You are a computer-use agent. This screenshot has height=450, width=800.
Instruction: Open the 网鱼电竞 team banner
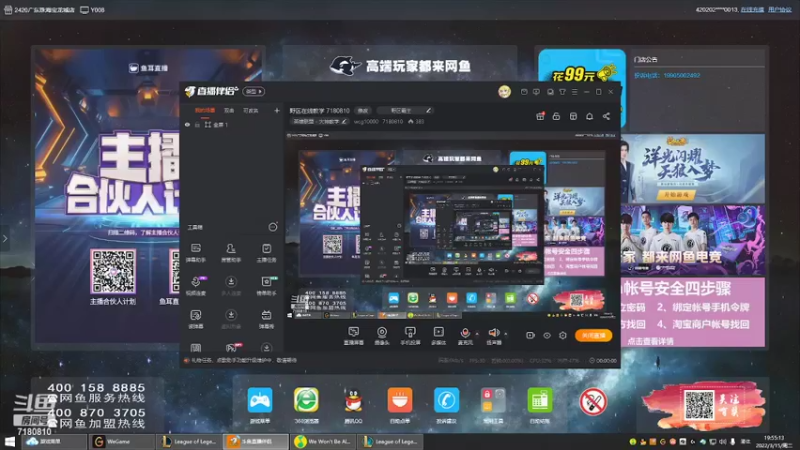pyautogui.click(x=692, y=240)
